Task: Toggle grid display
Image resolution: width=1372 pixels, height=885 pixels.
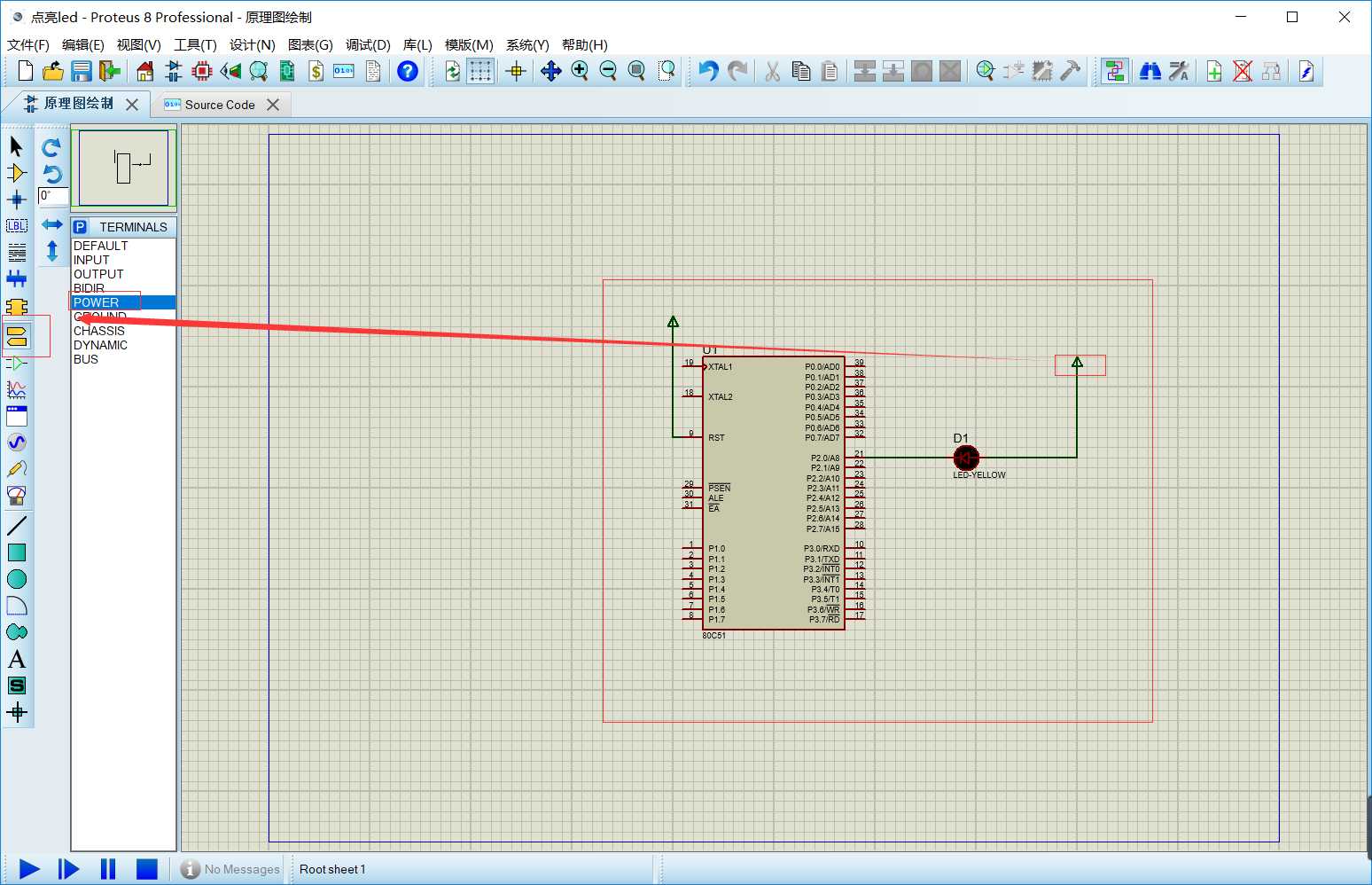Action: pyautogui.click(x=480, y=71)
